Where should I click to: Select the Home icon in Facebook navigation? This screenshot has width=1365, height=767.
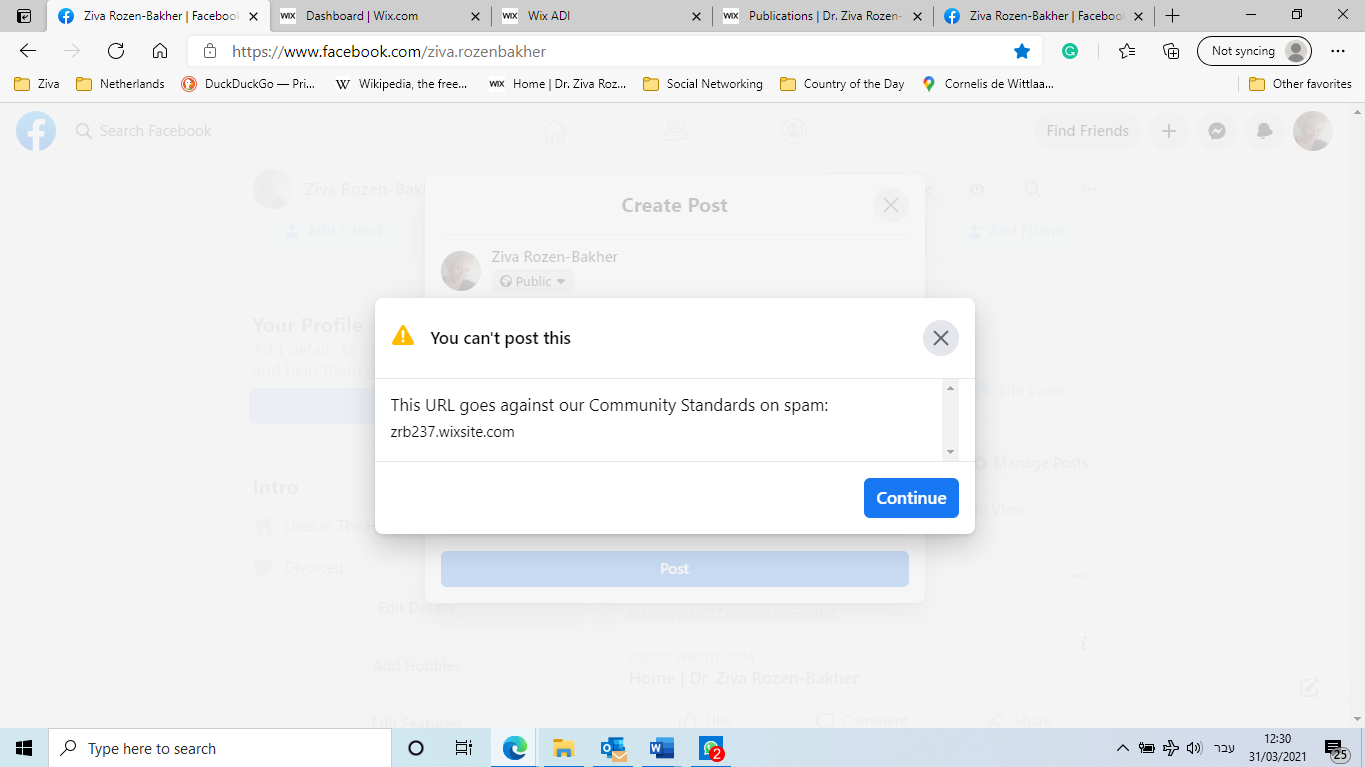pos(556,130)
